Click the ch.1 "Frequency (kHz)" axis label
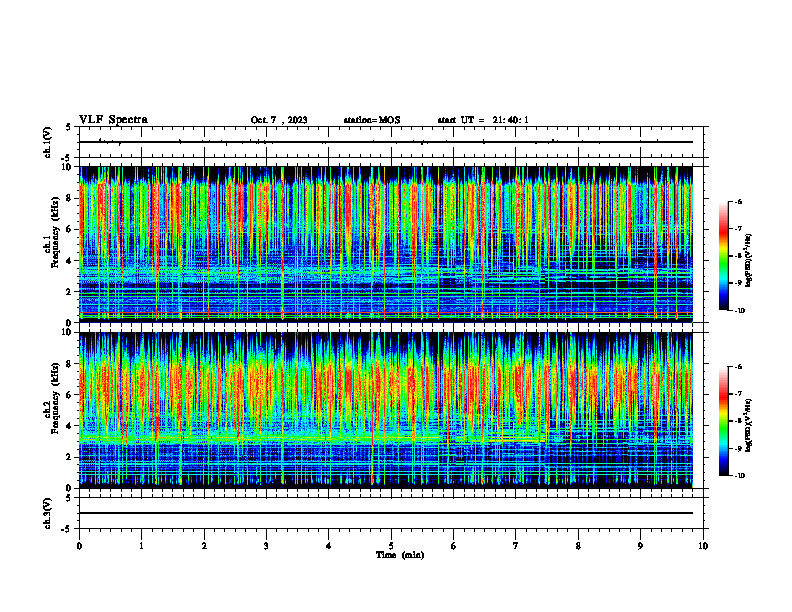Viewport: 792px width, 612px height. 55,232
